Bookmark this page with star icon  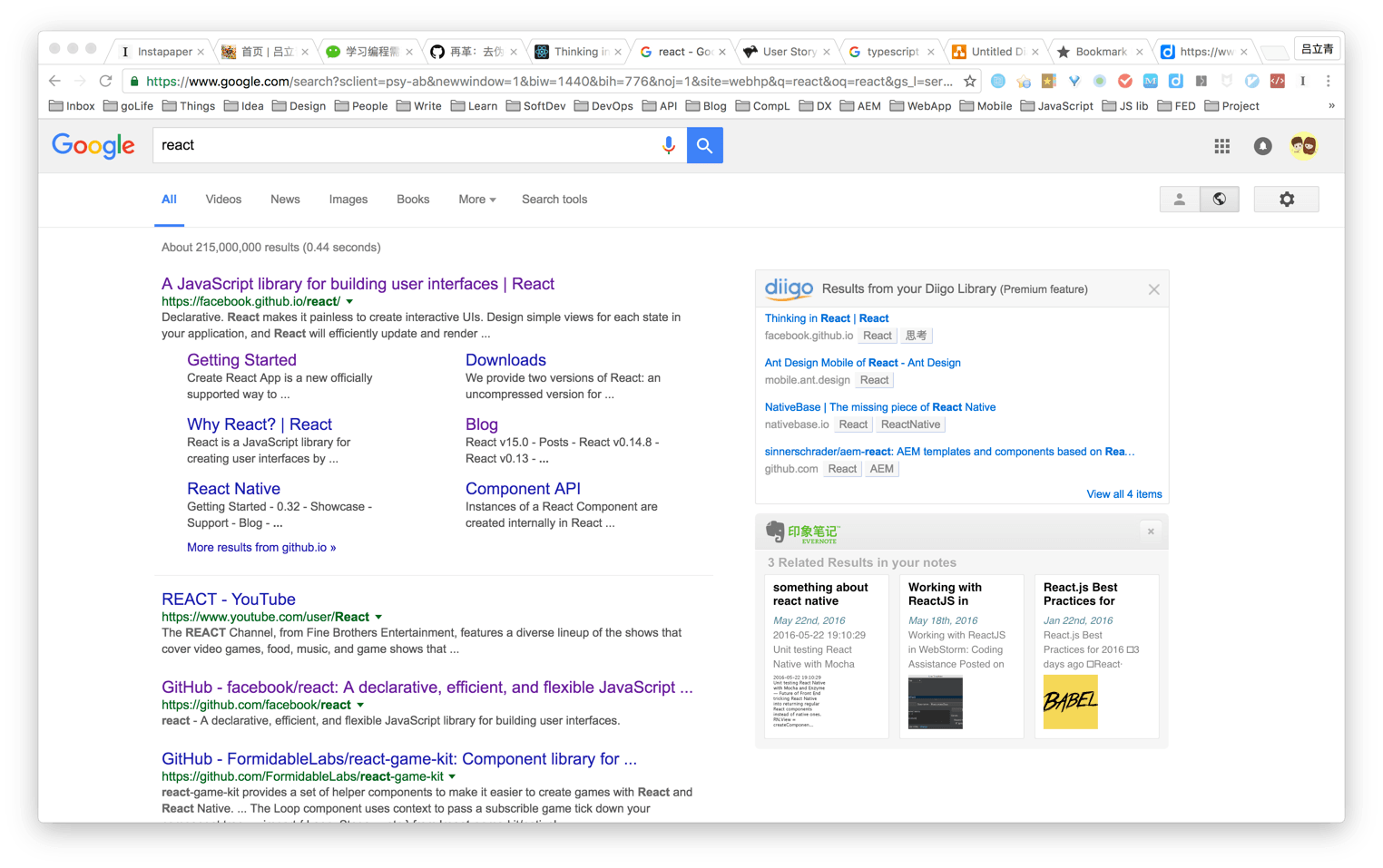tap(970, 81)
